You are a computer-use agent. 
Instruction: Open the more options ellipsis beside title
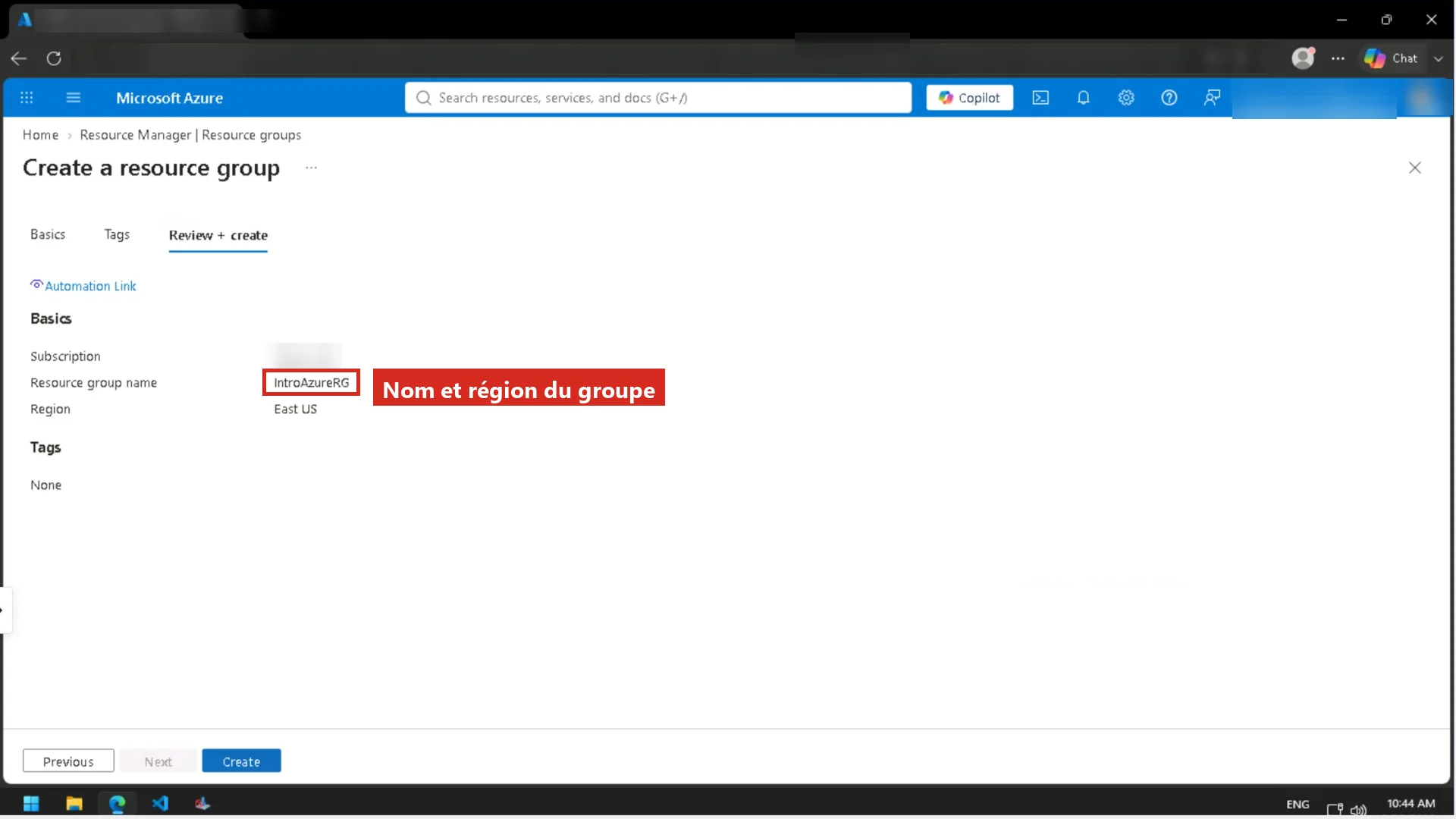coord(311,168)
